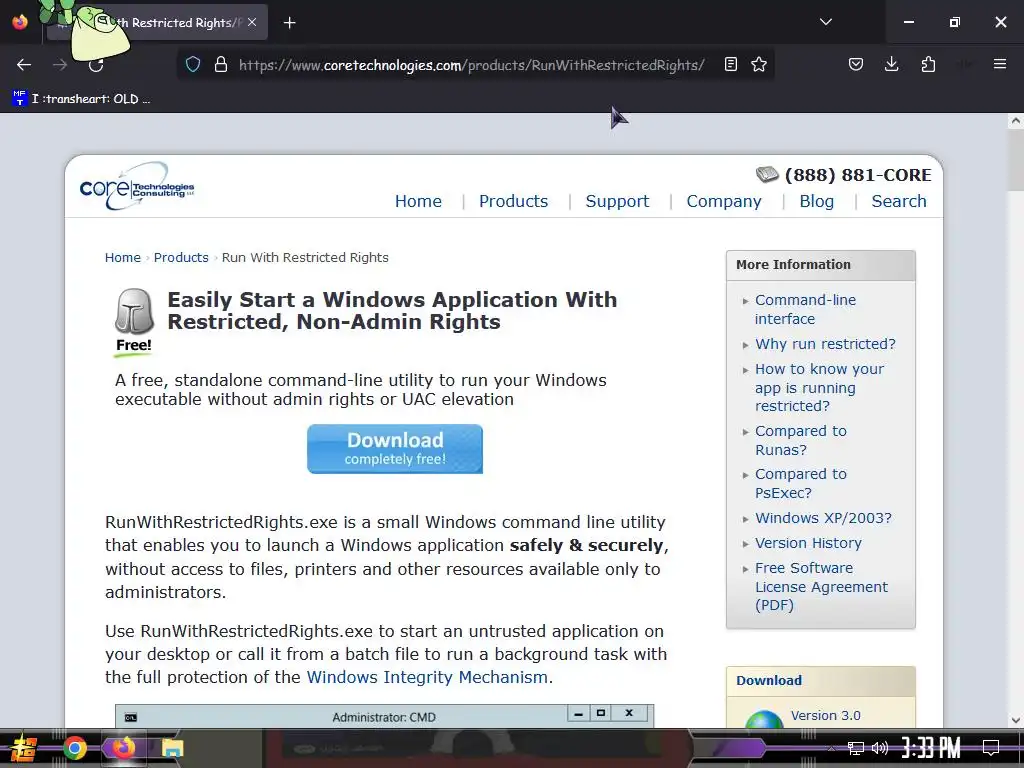Open the volume tray icon
The image size is (1024, 768).
(x=880, y=748)
